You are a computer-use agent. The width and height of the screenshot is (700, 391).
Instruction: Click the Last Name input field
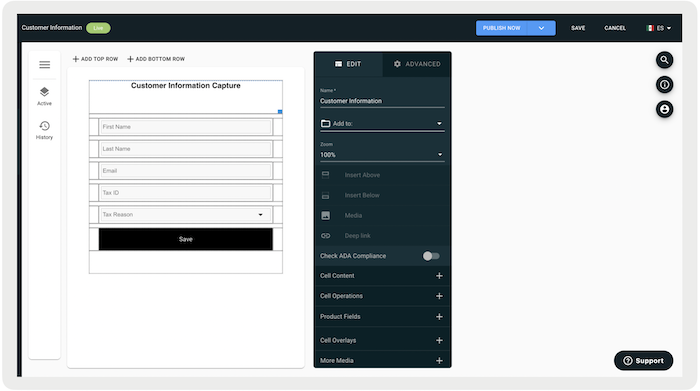185,149
